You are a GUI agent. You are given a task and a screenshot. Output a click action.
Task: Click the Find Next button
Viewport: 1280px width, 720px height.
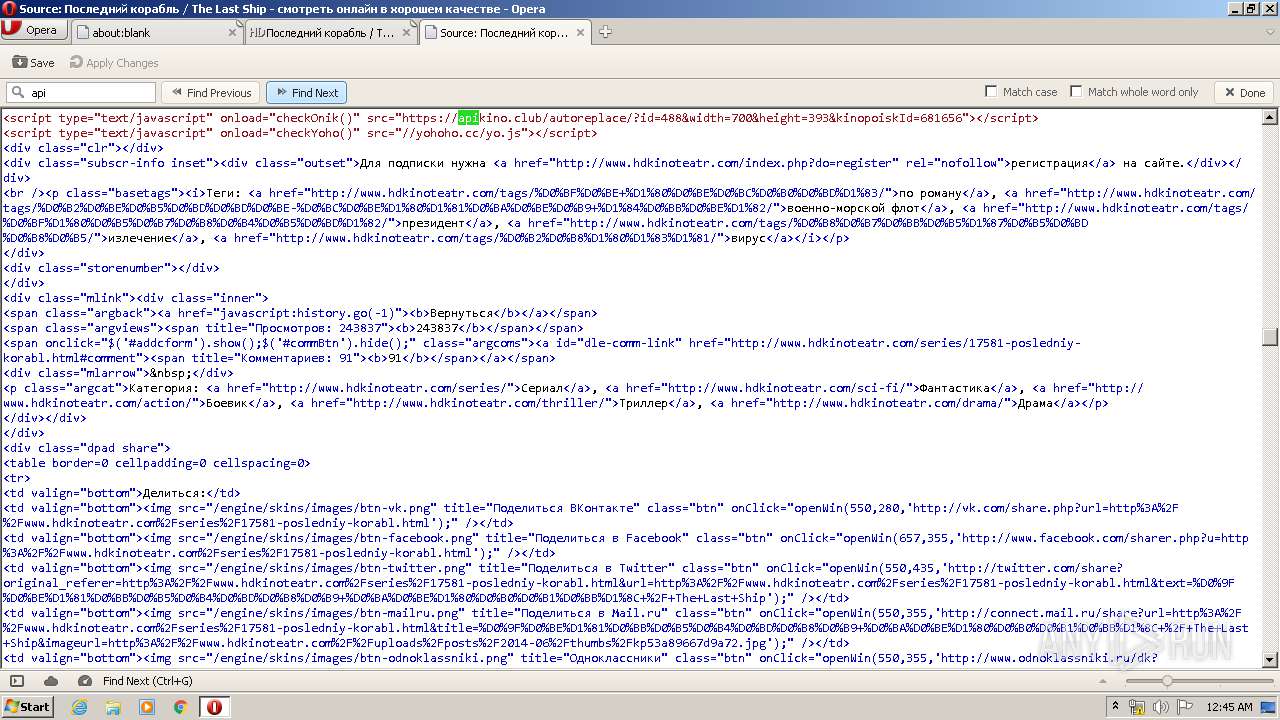point(306,93)
